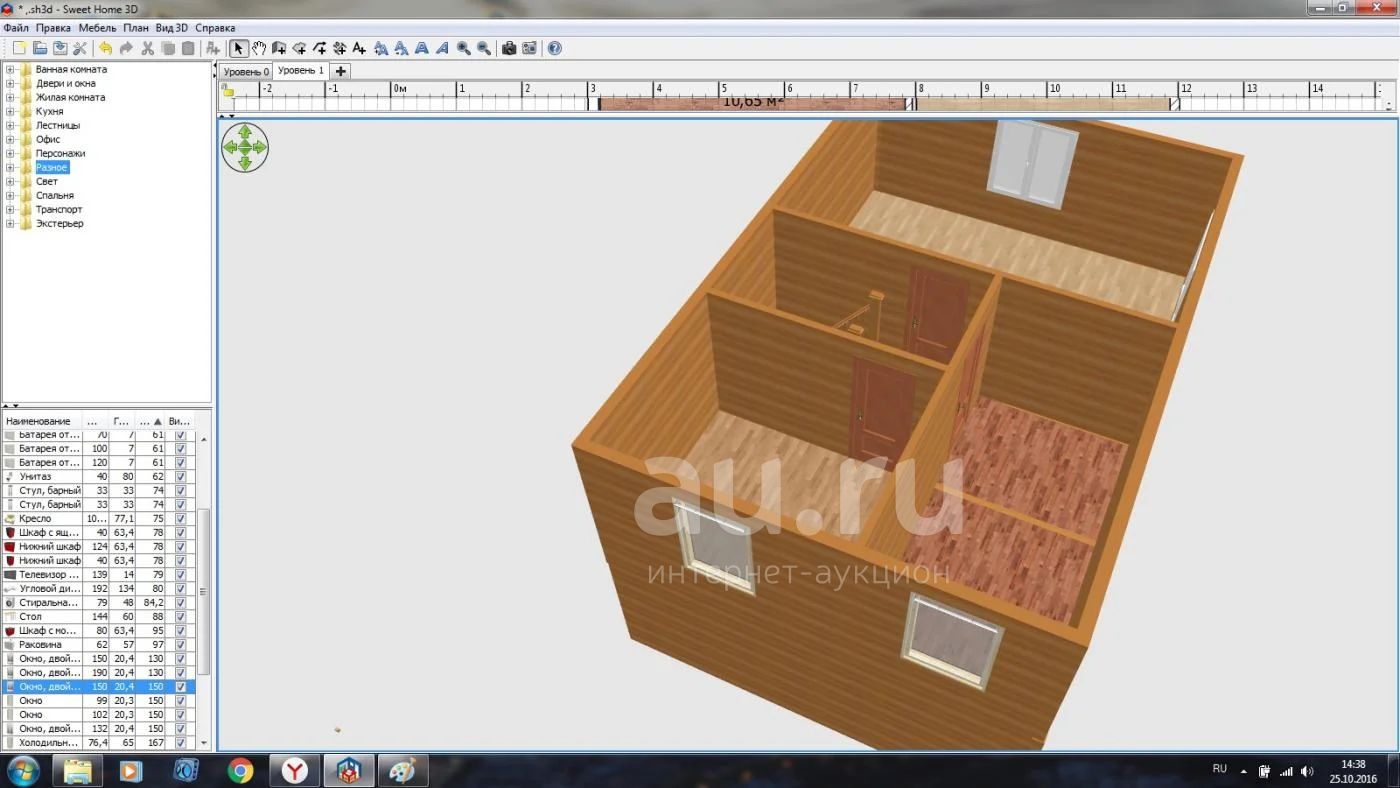Expand the Кухня catalog category
Screen dimensions: 1400x788
[x=10, y=112]
